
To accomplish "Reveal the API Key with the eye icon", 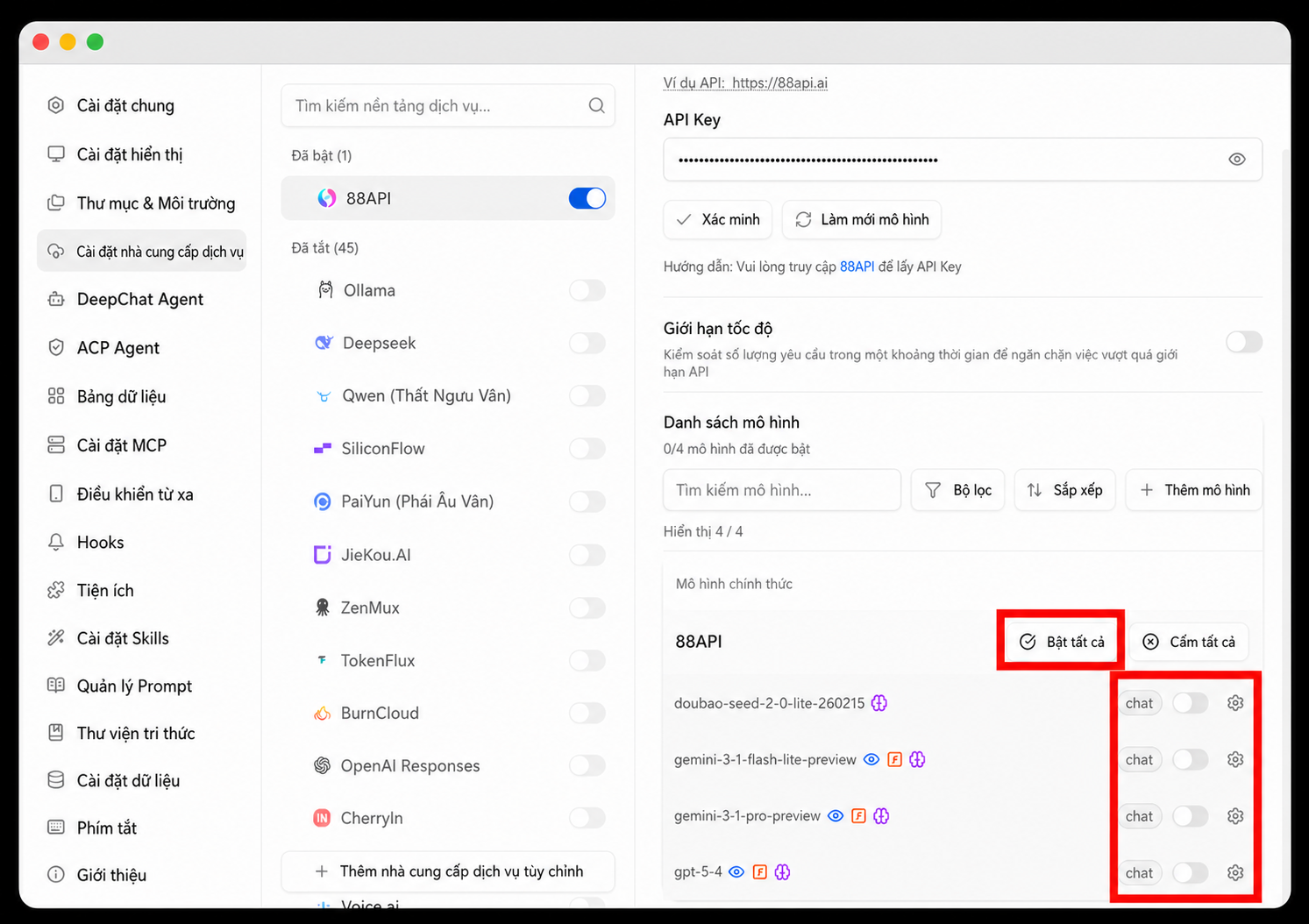I will (x=1236, y=160).
